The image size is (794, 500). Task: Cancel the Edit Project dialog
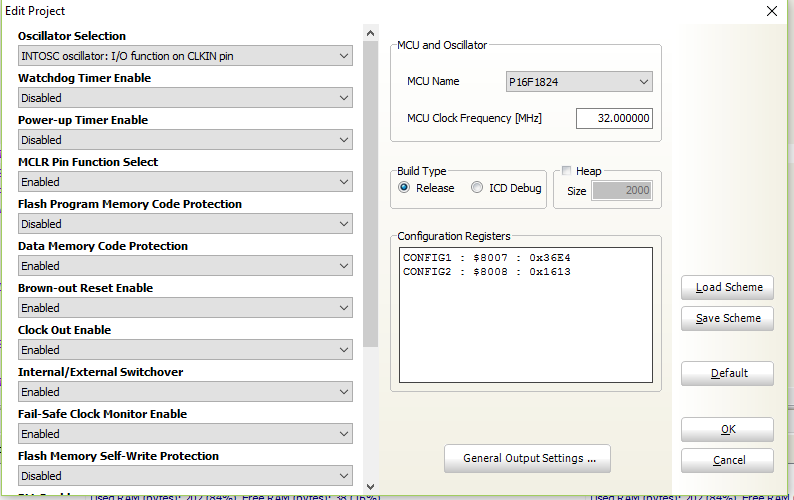pos(727,460)
